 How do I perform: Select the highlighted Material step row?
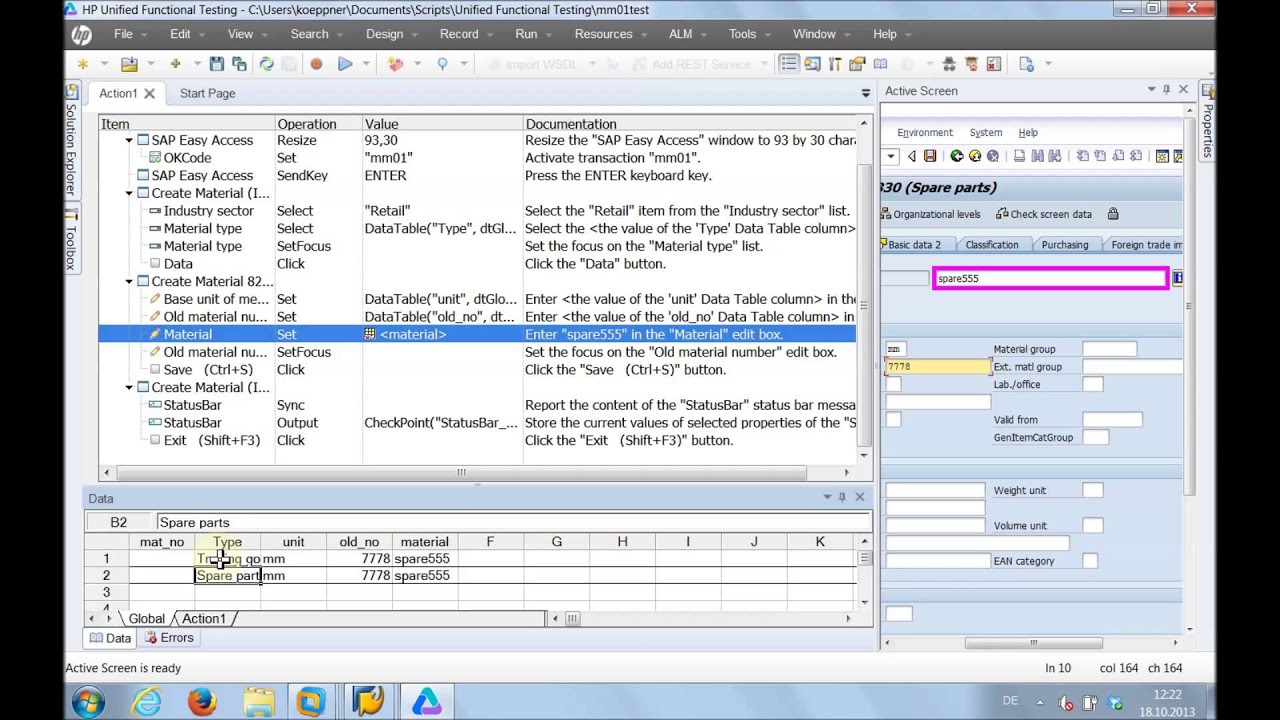477,334
